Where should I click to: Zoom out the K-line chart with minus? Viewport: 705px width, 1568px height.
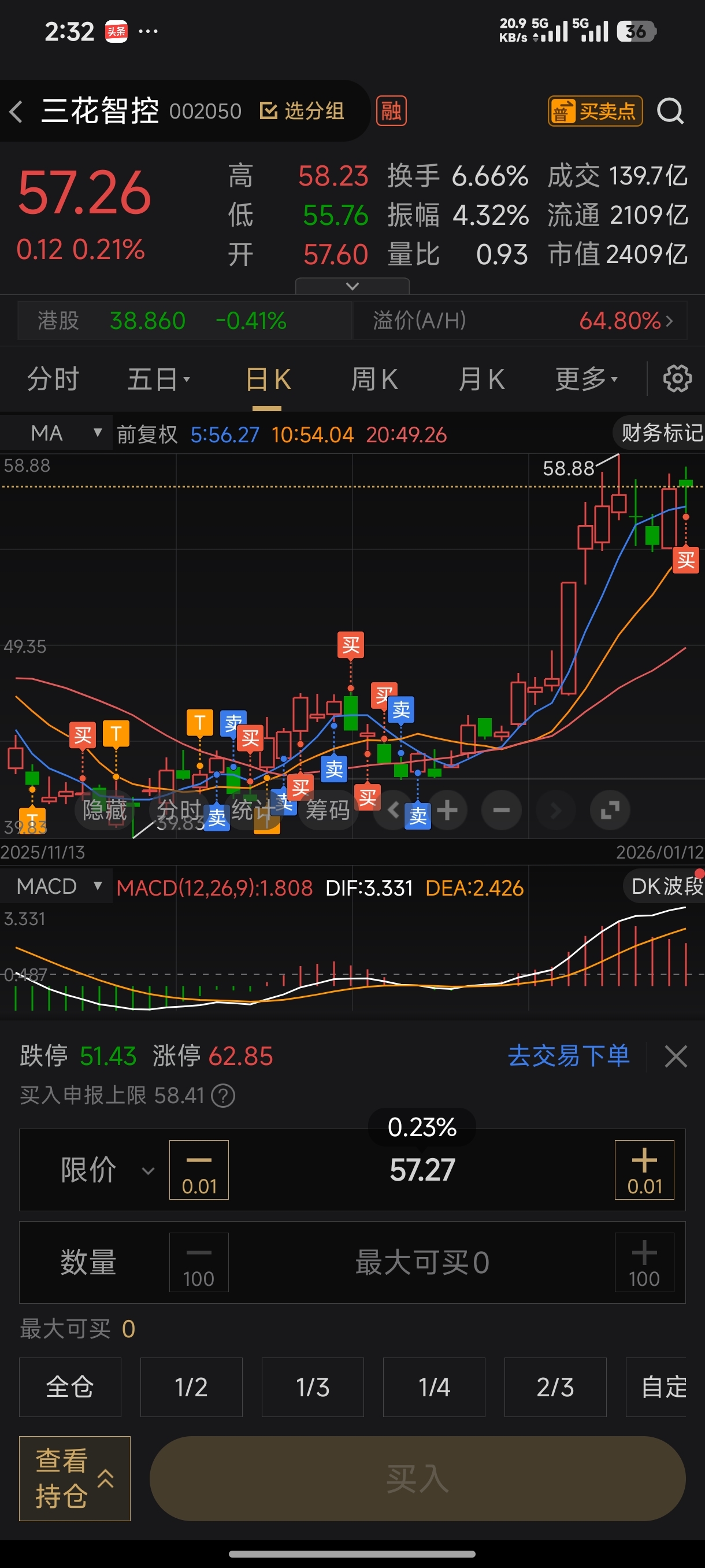(x=501, y=809)
